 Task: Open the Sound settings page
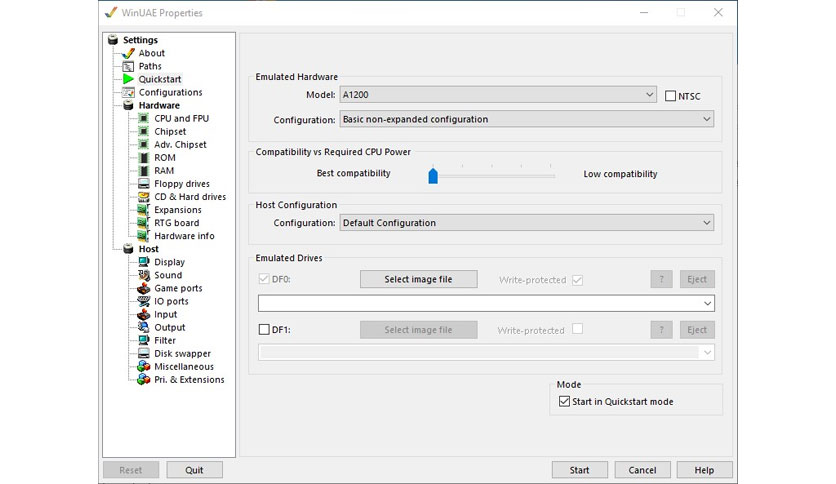tap(168, 275)
